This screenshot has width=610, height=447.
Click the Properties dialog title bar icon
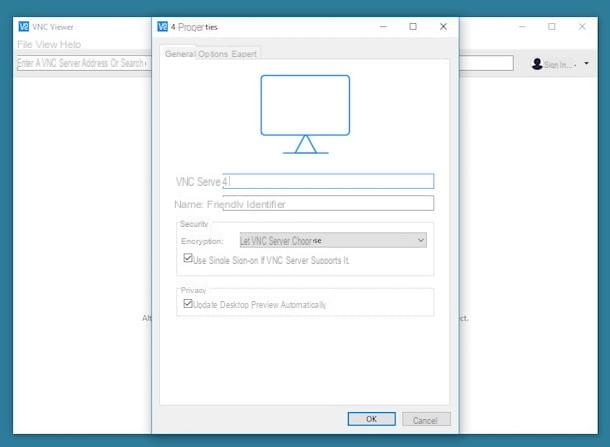tap(163, 26)
